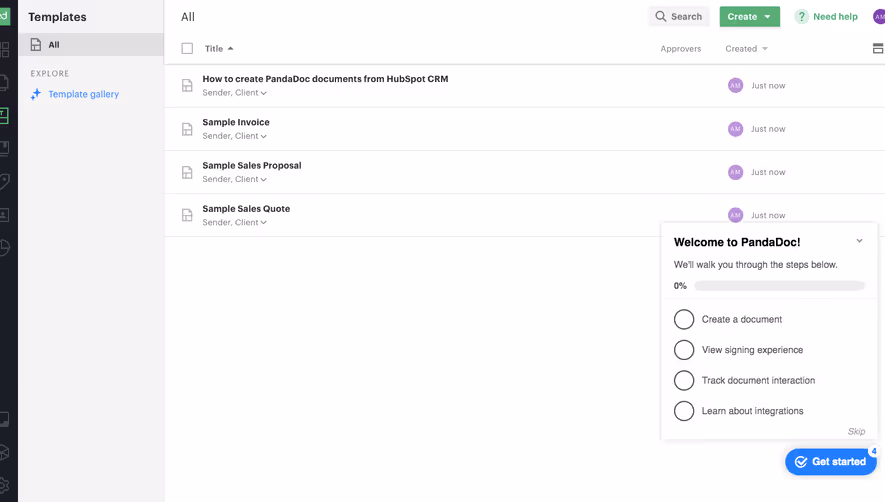Click the notification badge 4 on Get started

873,451
